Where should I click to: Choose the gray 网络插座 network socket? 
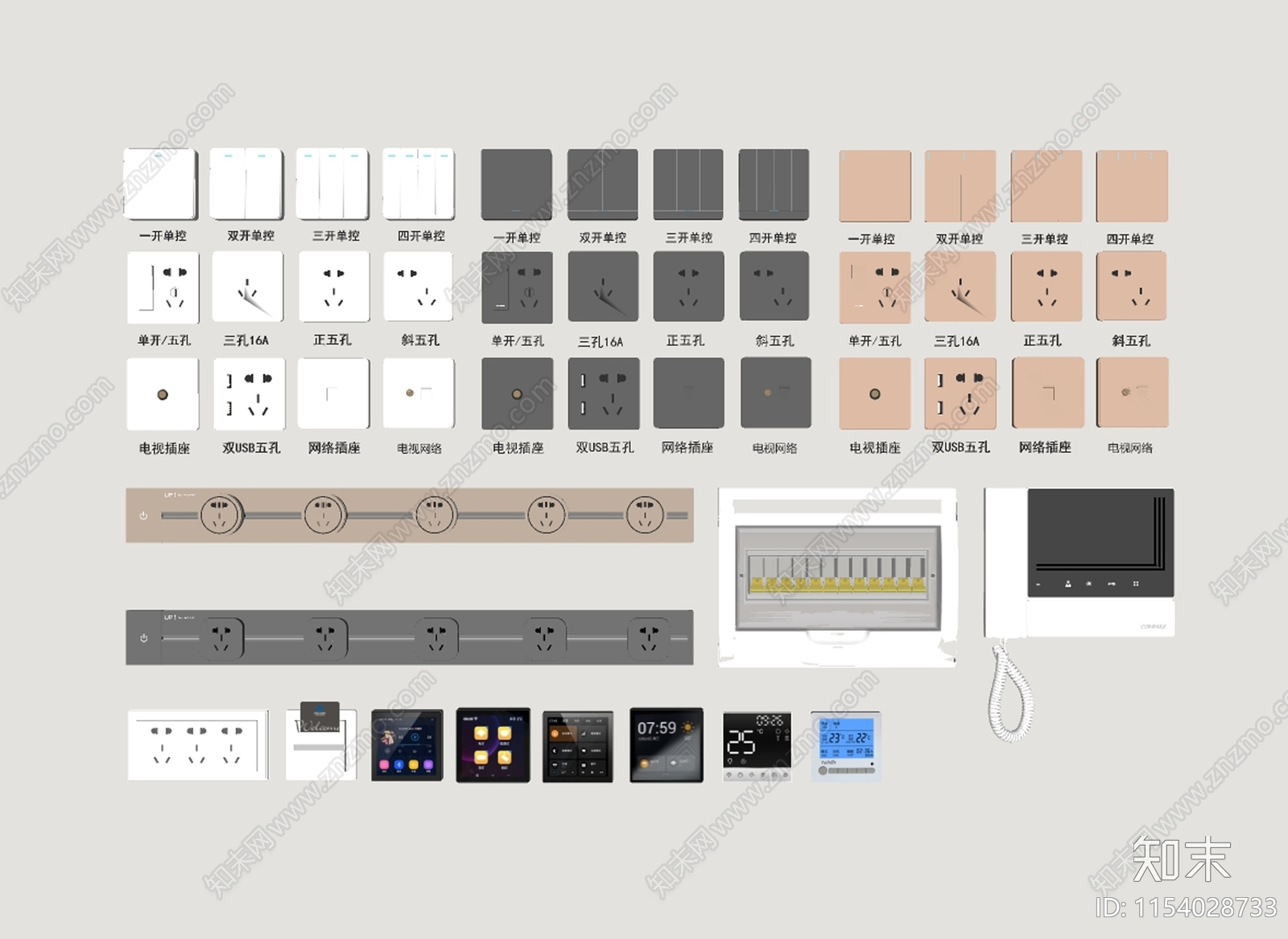click(688, 393)
